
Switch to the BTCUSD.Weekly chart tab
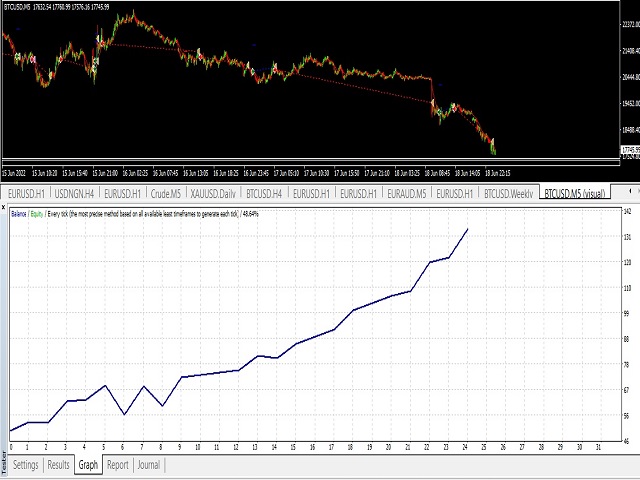pos(509,193)
